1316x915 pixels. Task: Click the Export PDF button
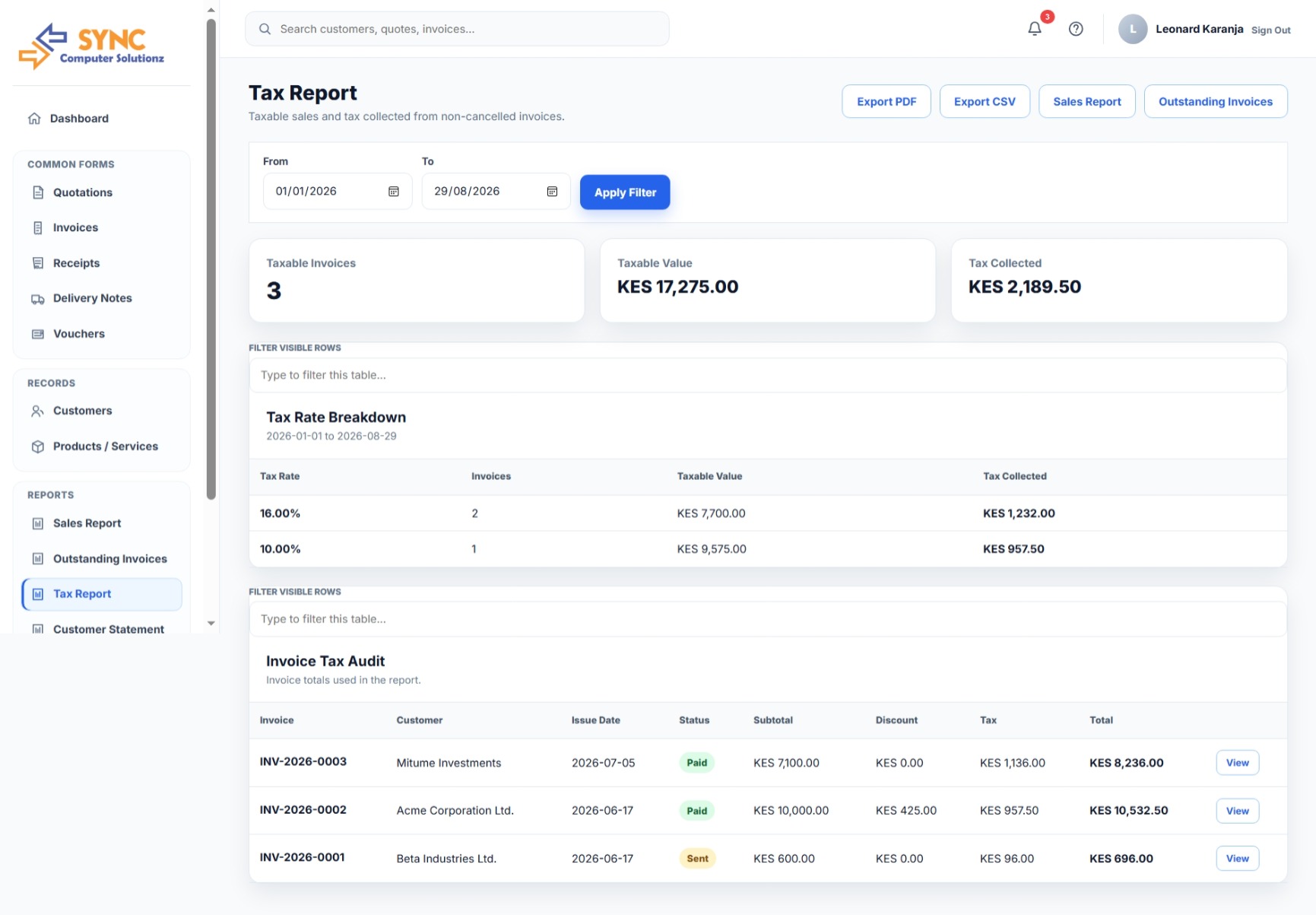pyautogui.click(x=886, y=101)
